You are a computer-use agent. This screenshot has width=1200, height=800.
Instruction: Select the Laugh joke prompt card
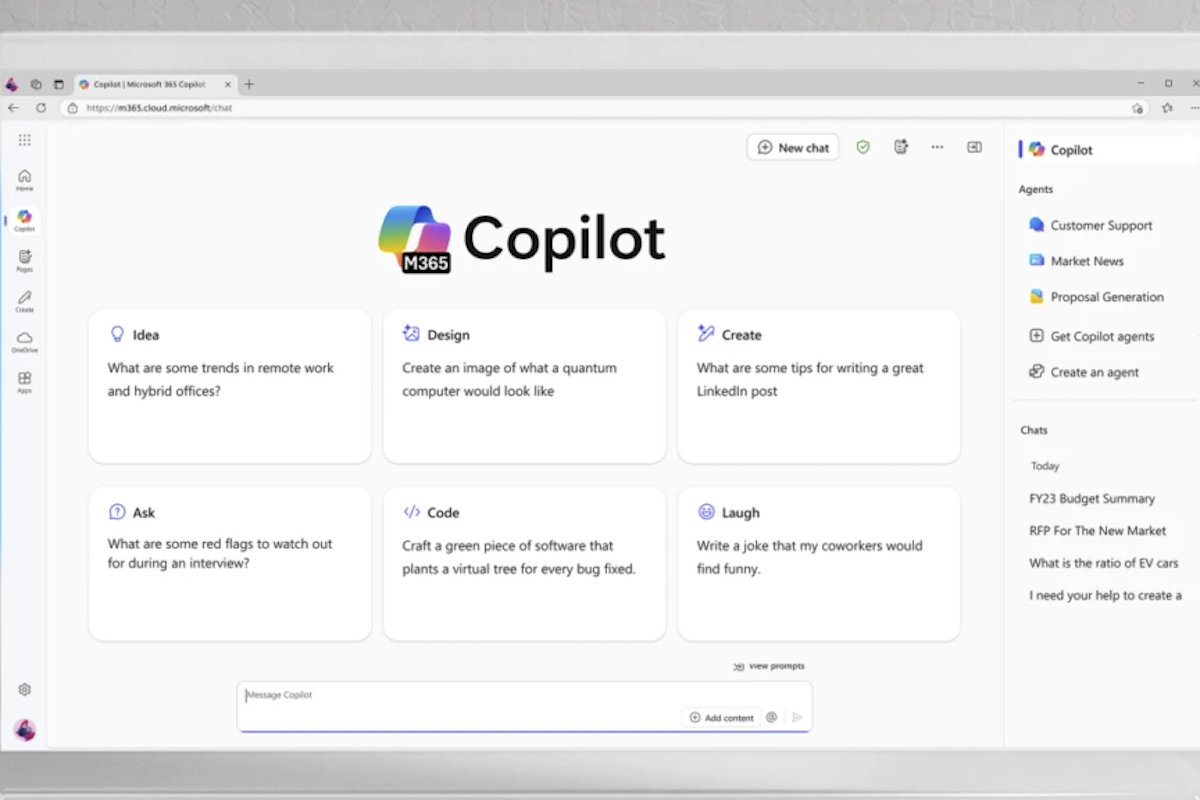[x=819, y=564]
